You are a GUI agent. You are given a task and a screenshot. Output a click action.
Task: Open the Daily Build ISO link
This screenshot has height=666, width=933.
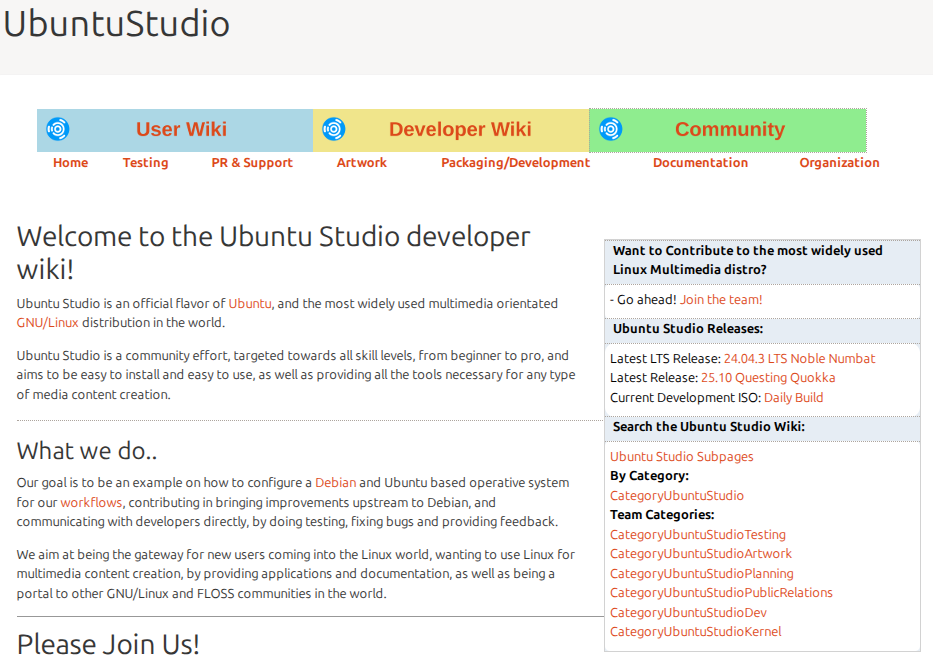793,397
